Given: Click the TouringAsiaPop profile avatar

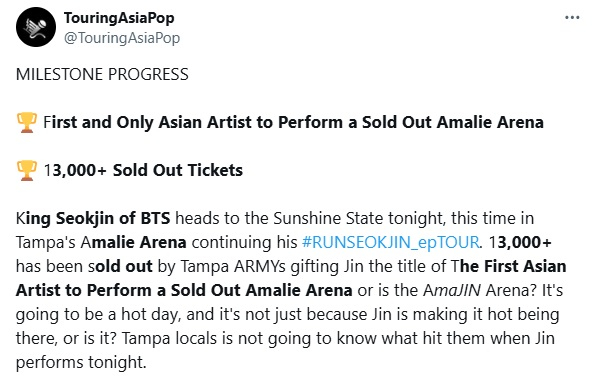Looking at the screenshot, I should (x=36, y=27).
